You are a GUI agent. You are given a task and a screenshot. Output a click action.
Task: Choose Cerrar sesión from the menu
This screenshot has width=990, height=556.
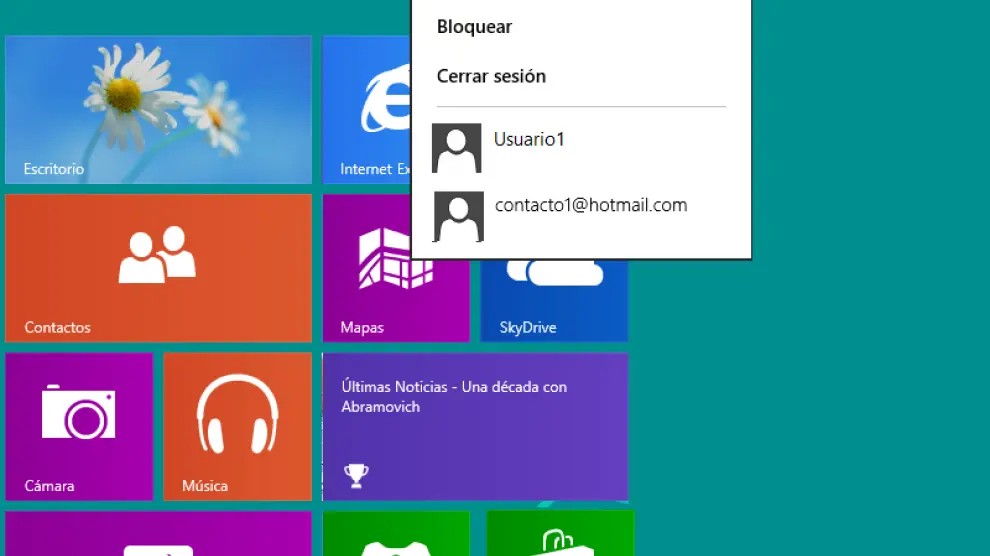(491, 76)
